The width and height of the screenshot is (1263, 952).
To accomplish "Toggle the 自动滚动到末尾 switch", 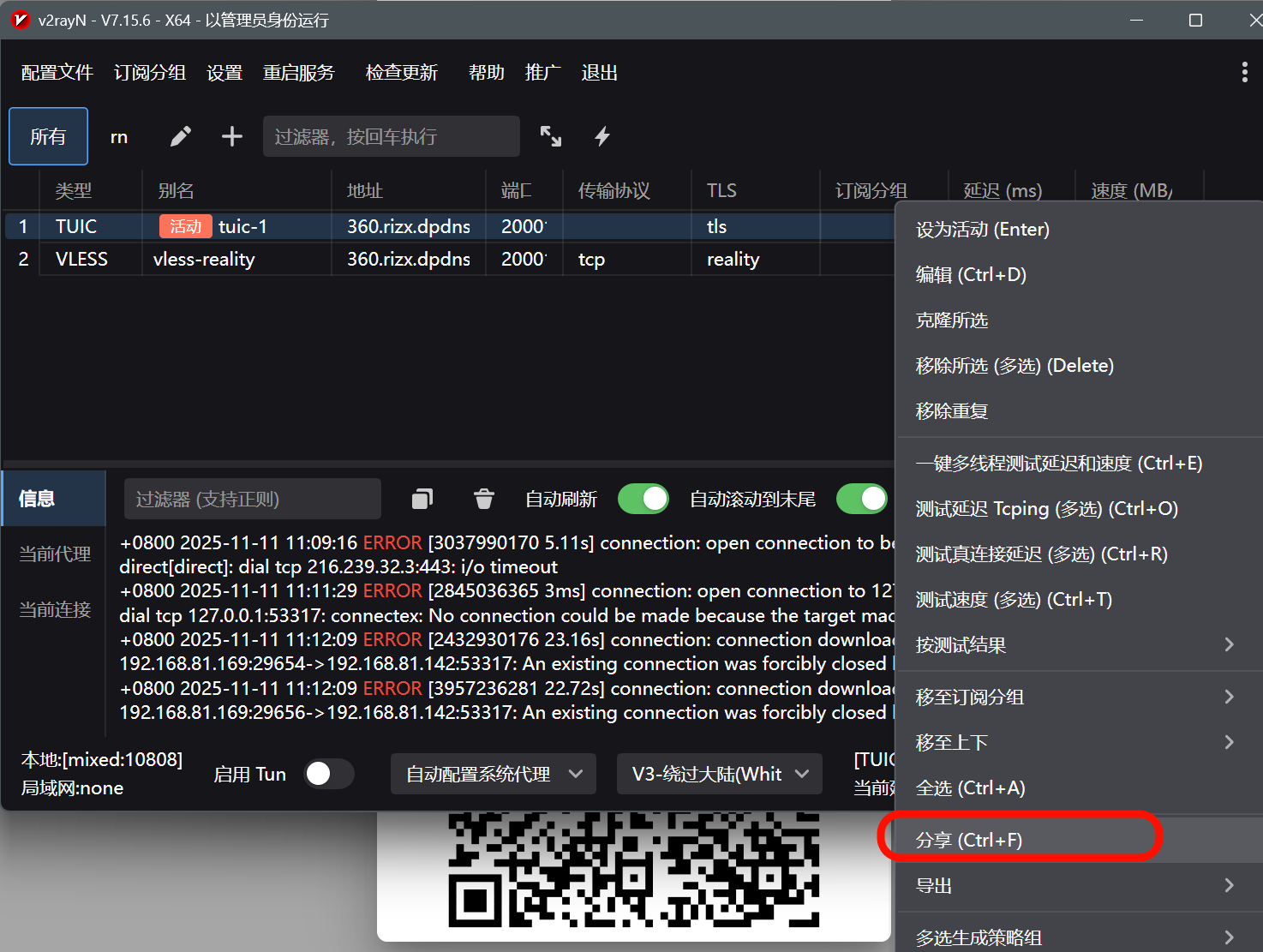I will tap(861, 499).
